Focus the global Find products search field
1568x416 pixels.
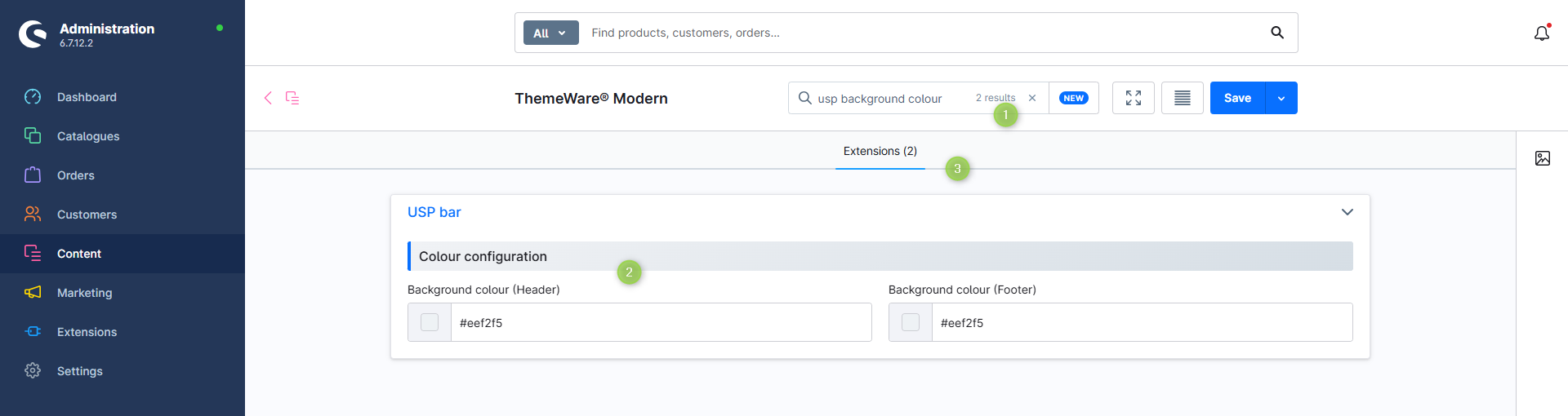[923, 33]
